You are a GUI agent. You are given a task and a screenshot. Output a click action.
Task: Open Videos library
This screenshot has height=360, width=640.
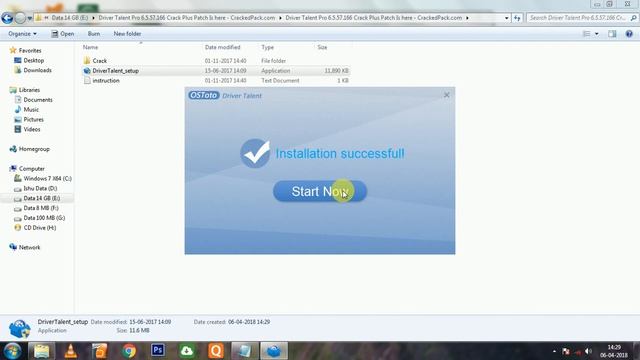[x=31, y=129]
